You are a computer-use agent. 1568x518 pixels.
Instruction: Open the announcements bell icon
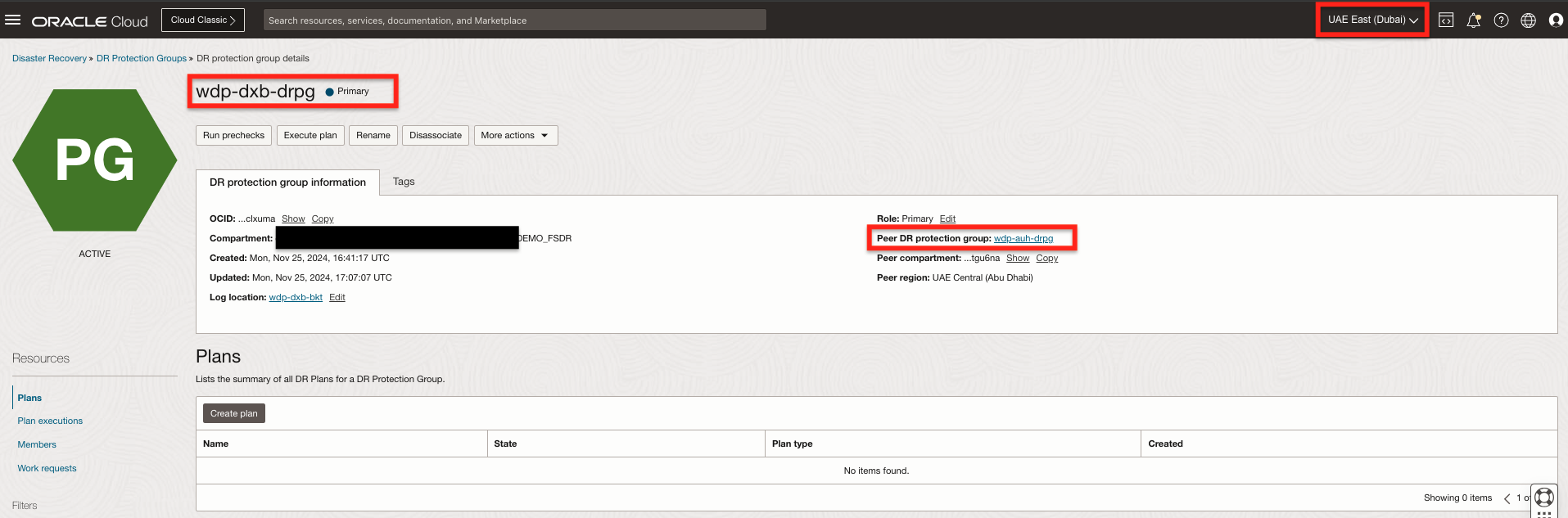(1473, 20)
